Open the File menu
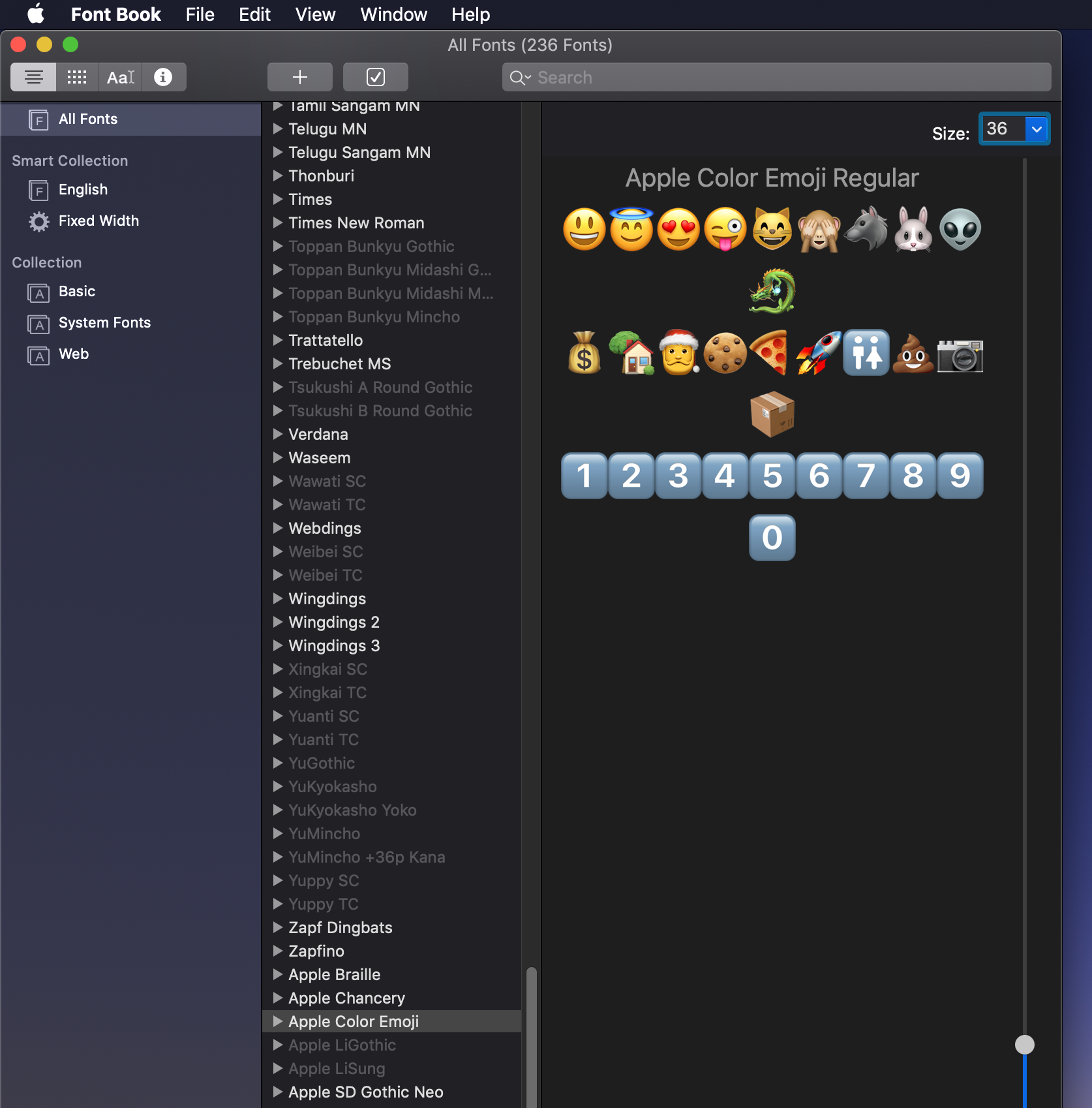This screenshot has height=1108, width=1092. coord(200,14)
